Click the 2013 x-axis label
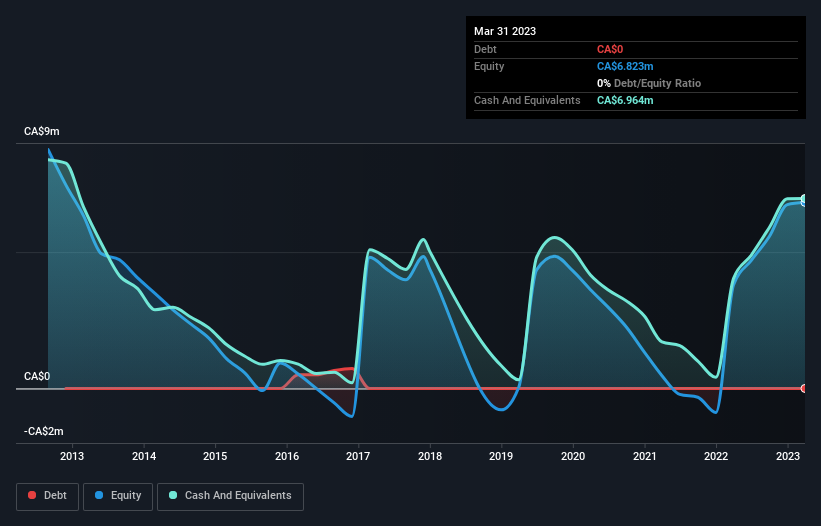Viewport: 821px width, 526px height. (x=72, y=456)
